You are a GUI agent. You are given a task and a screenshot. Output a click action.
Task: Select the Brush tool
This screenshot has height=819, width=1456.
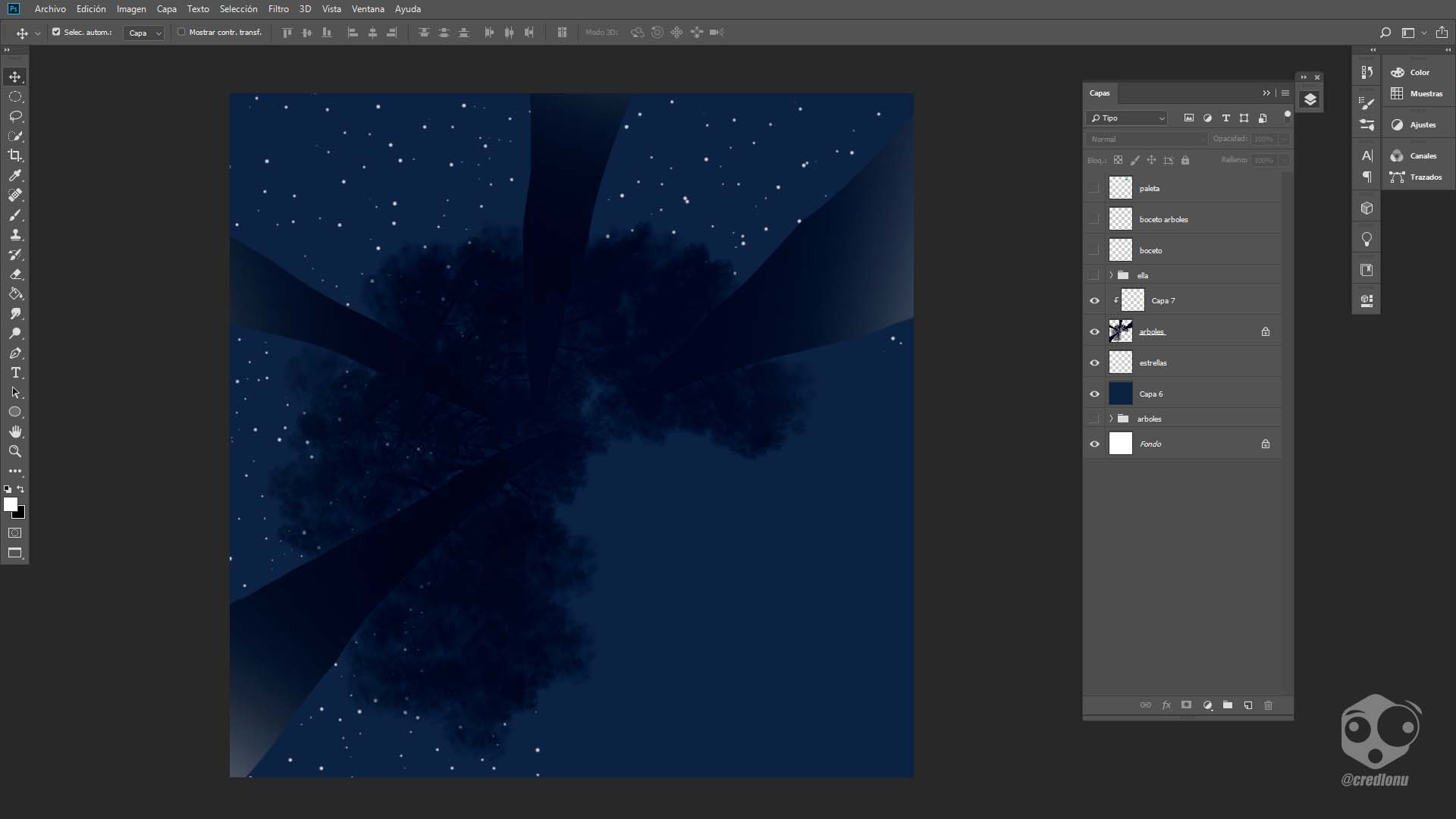(15, 215)
